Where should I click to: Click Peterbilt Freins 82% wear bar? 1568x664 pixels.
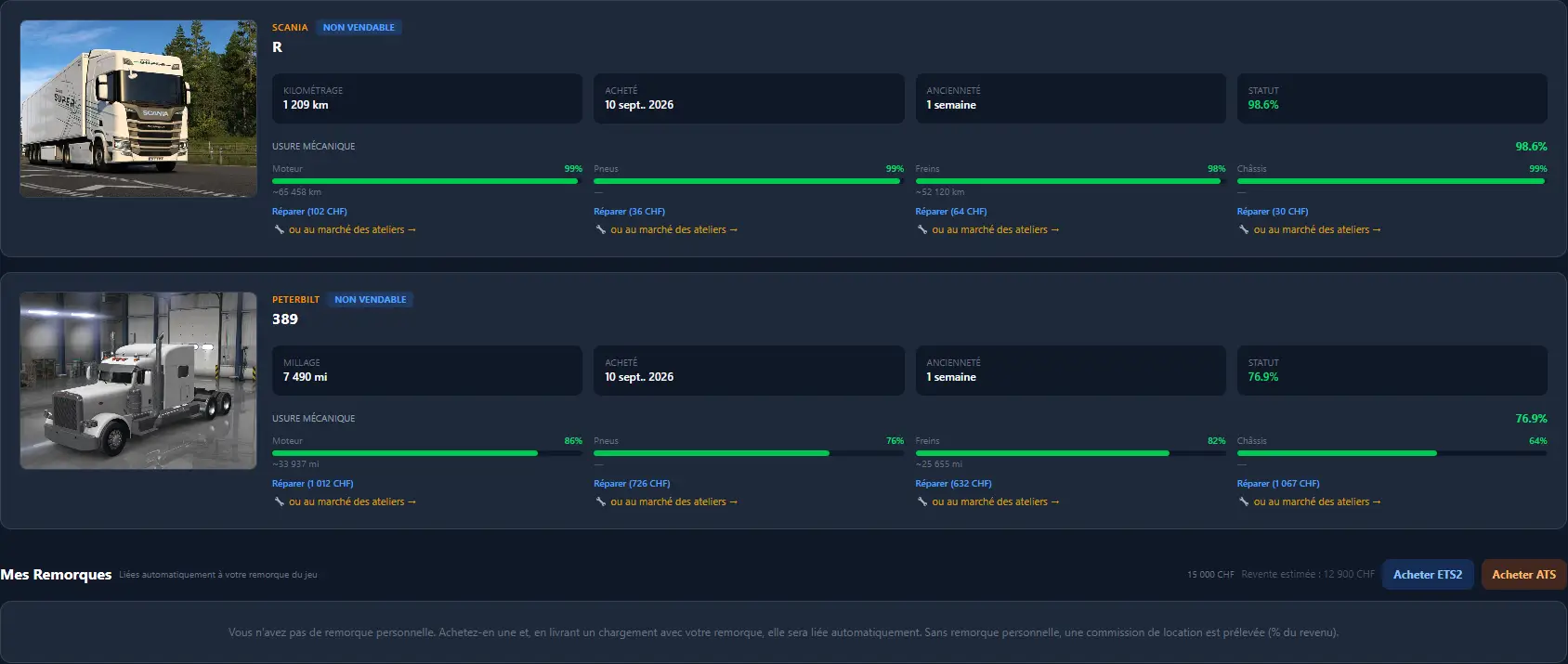[1070, 453]
